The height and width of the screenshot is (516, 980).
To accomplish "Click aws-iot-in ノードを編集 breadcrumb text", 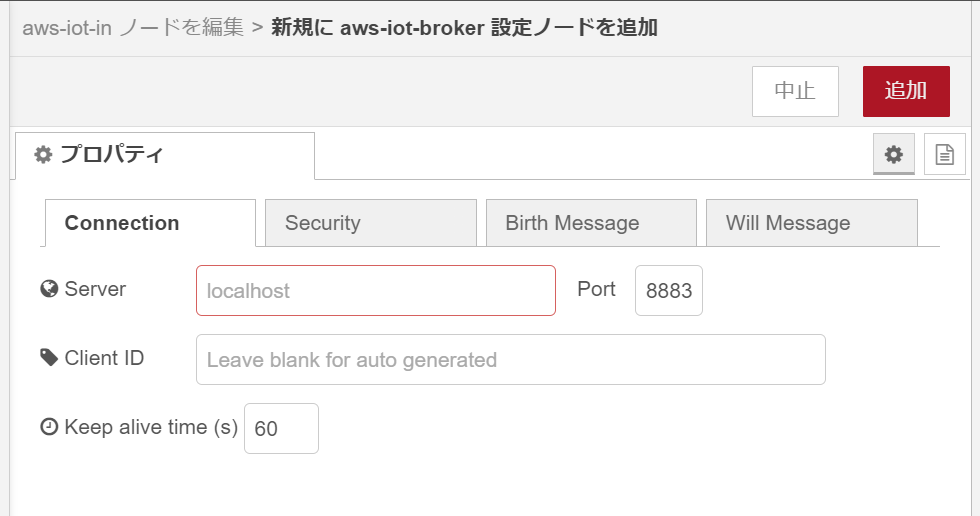I will coord(132,27).
